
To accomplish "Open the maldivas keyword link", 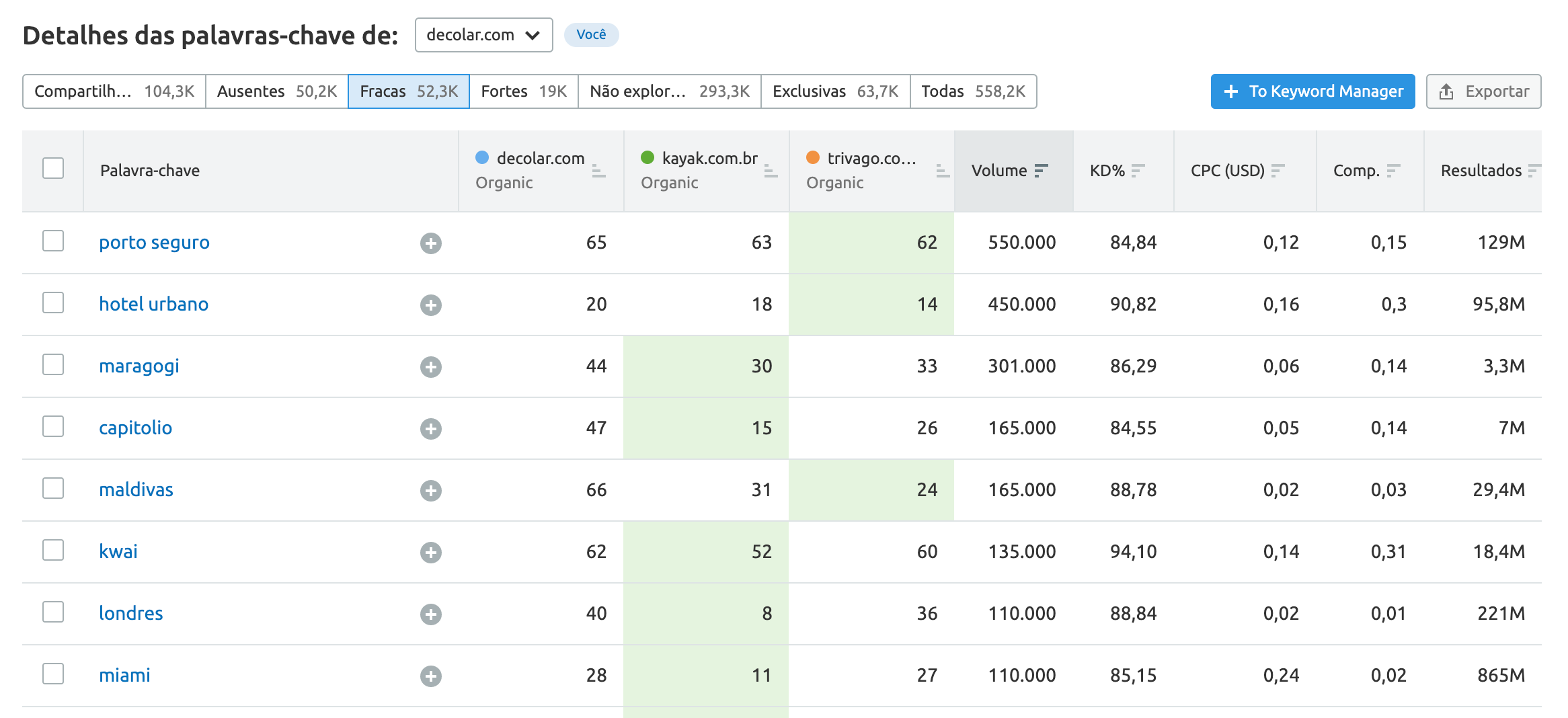I will tap(136, 489).
